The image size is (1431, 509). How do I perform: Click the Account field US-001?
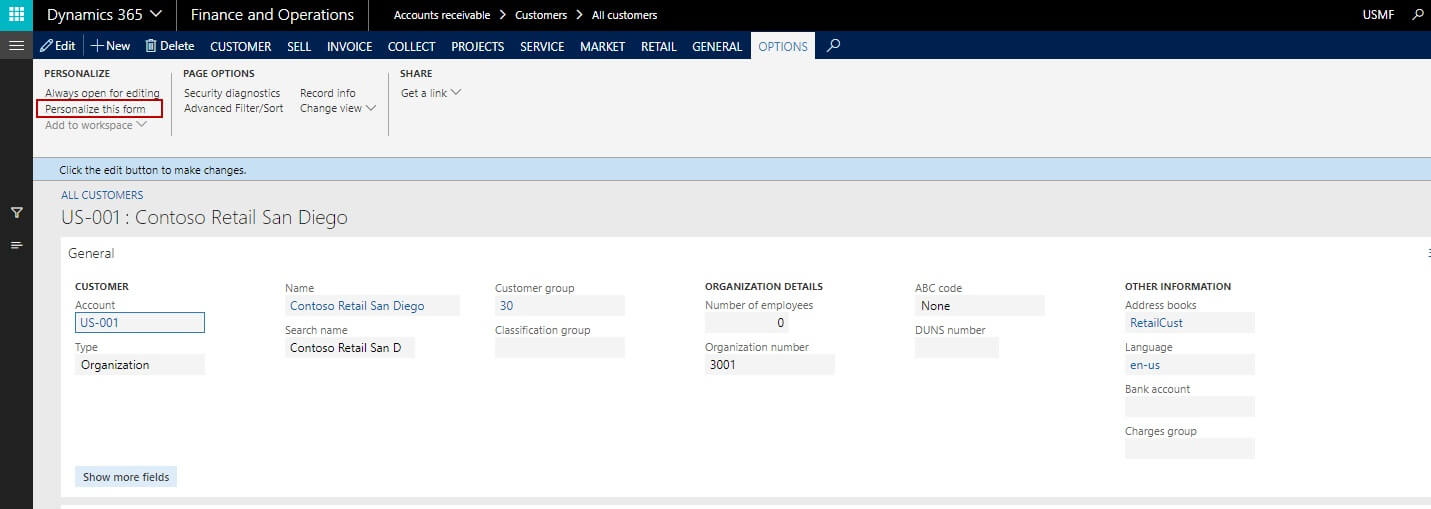tap(140, 323)
